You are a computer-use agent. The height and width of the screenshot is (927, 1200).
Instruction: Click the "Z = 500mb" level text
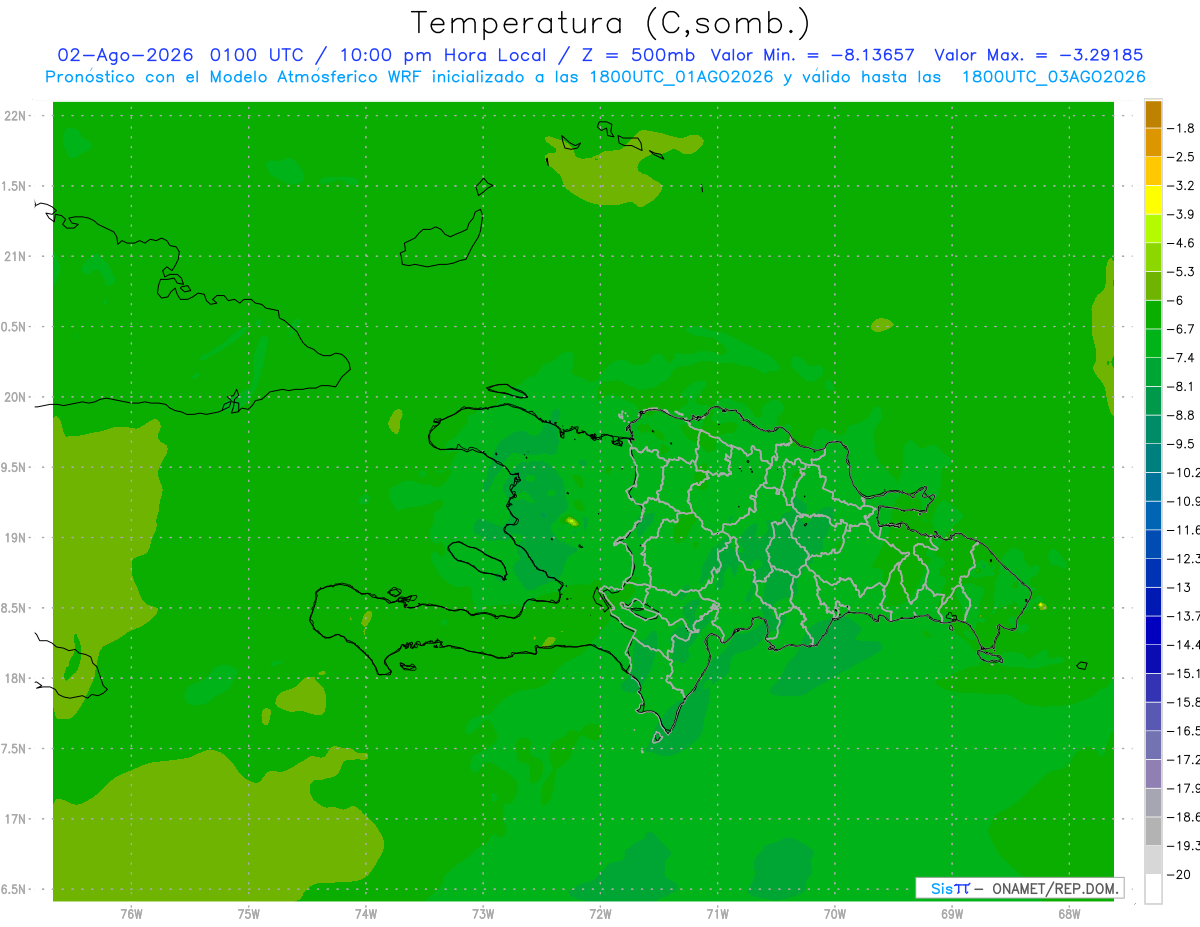(x=640, y=55)
